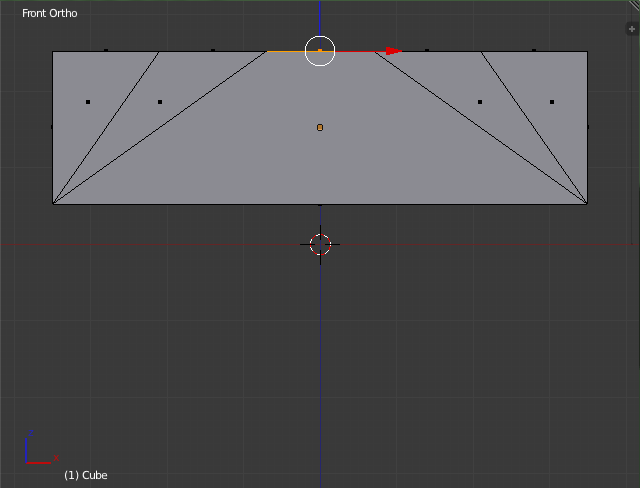Select the vertex at bottom edge center

pyautogui.click(x=320, y=205)
